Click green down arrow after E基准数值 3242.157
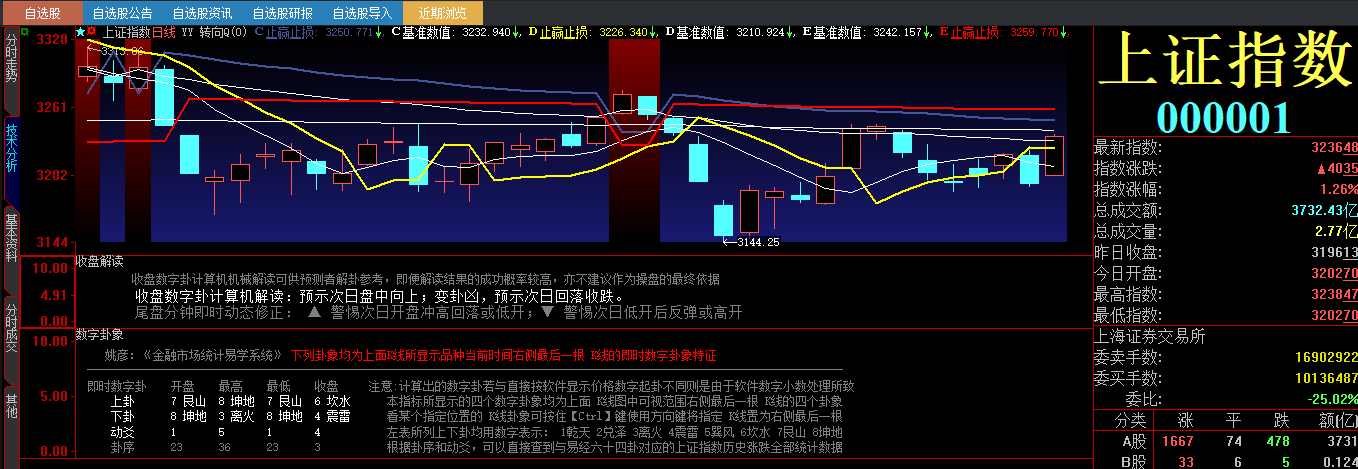 click(x=927, y=32)
